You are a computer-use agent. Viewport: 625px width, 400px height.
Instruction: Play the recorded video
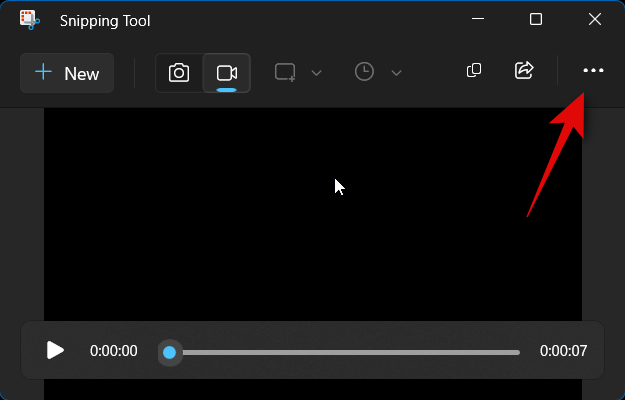[x=55, y=350]
